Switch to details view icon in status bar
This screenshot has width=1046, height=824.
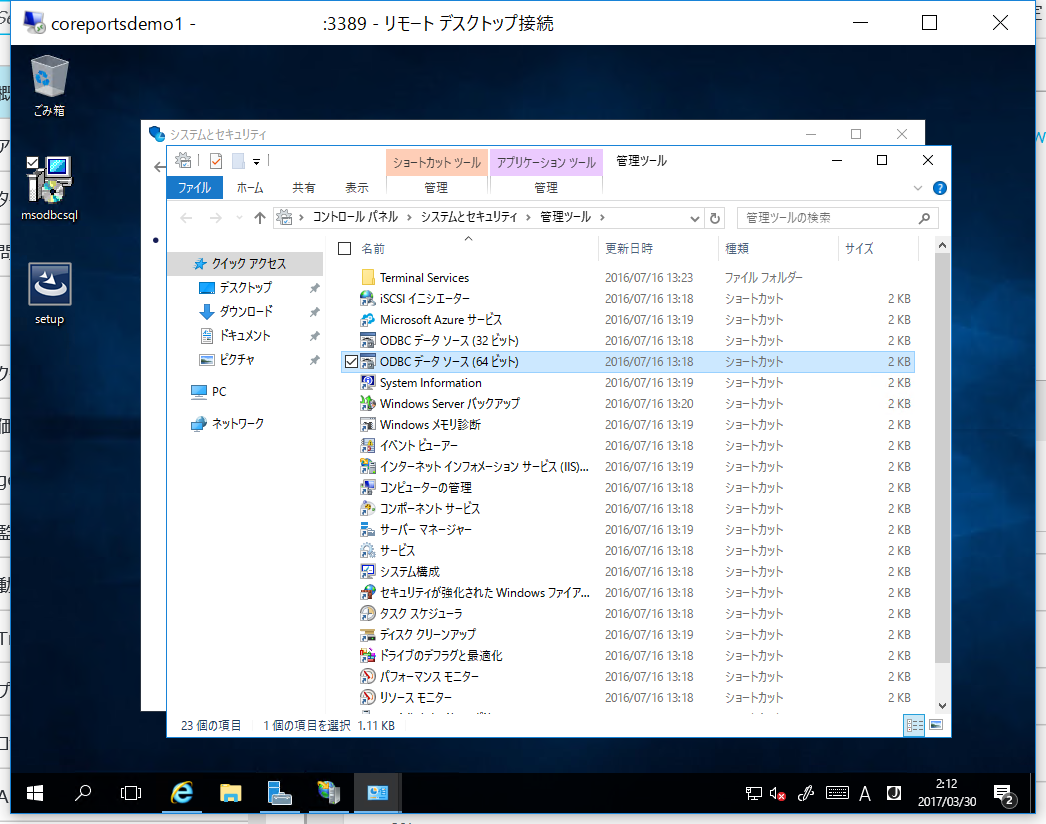pos(914,725)
